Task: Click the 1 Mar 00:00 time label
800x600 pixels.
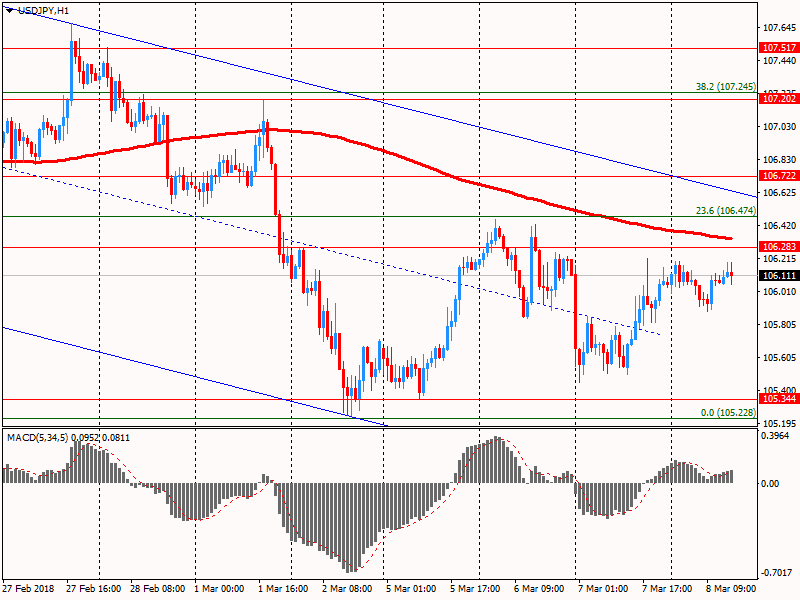Action: 219,588
